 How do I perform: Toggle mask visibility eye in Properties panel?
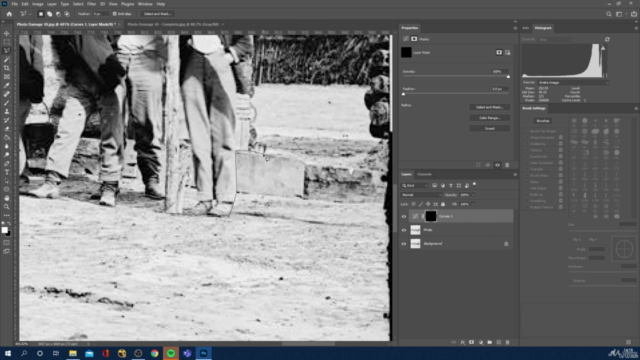coord(497,165)
